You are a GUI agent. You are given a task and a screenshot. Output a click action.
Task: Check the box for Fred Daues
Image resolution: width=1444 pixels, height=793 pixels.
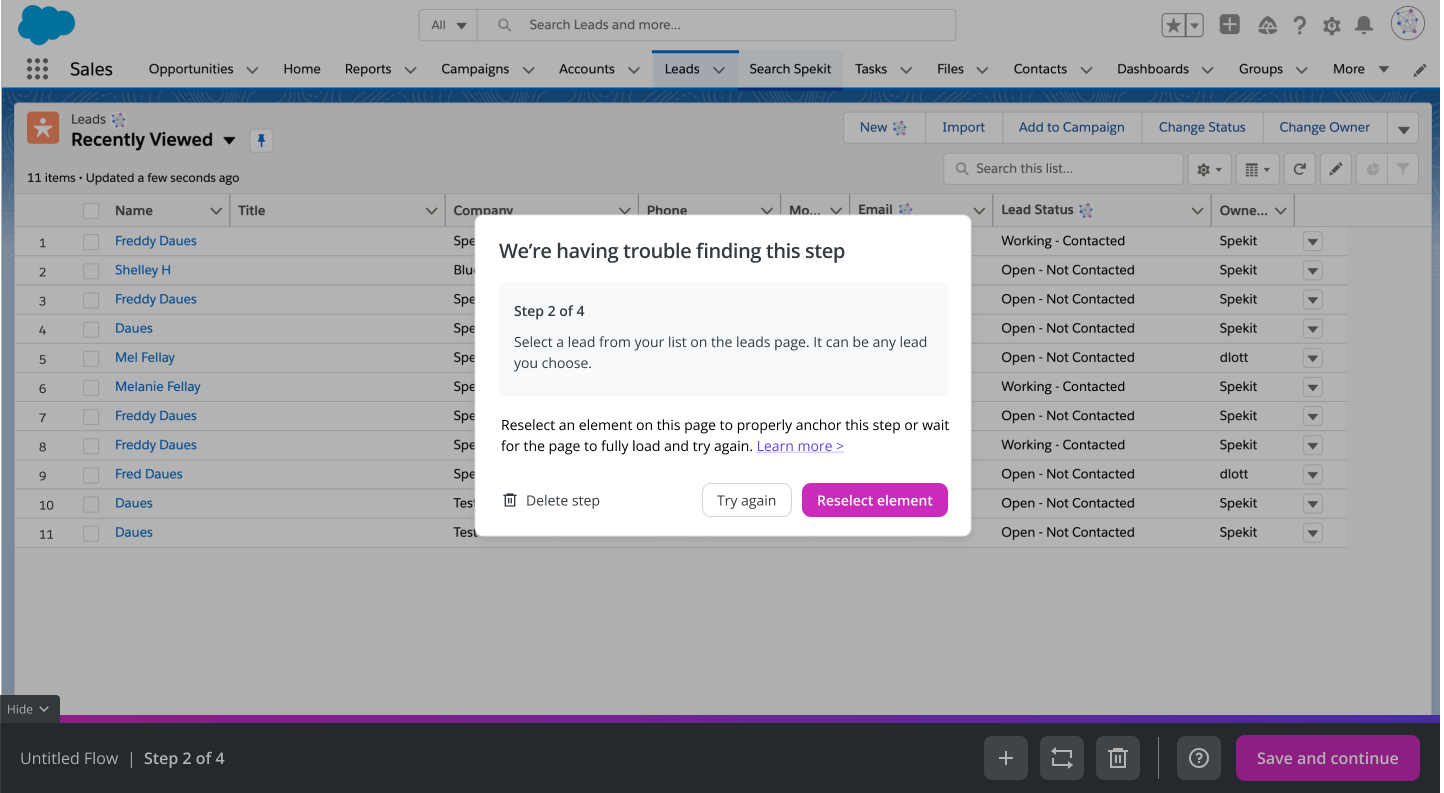click(x=91, y=475)
